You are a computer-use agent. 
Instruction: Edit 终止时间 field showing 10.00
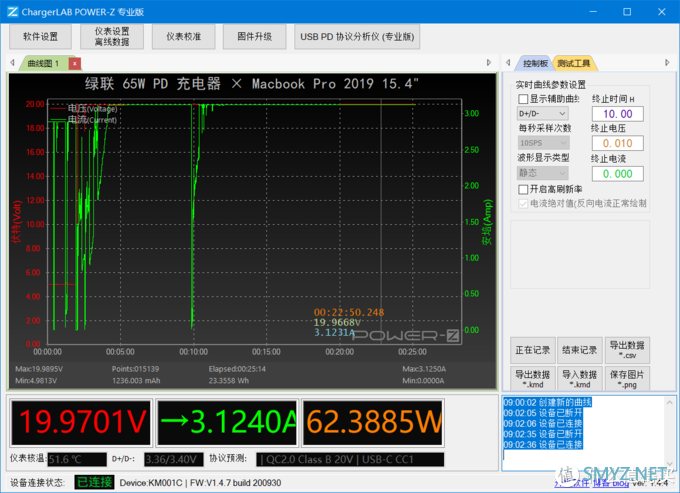click(x=618, y=114)
